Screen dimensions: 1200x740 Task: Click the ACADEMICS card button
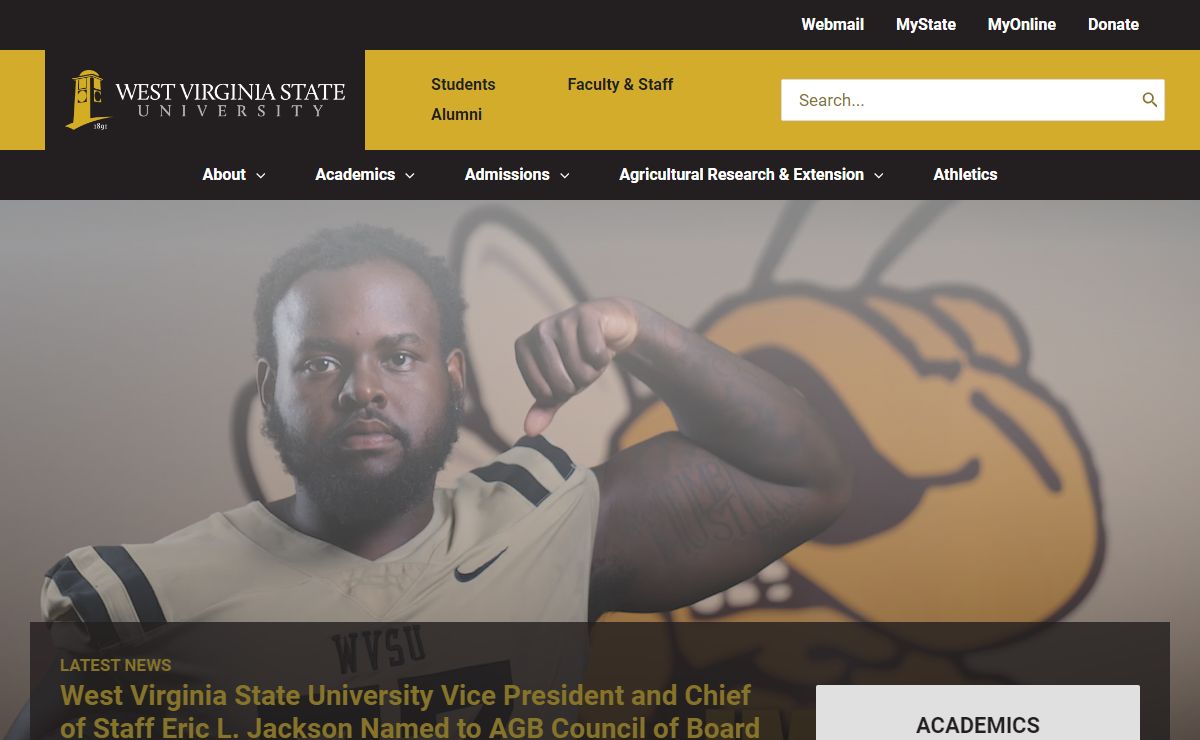point(978,713)
